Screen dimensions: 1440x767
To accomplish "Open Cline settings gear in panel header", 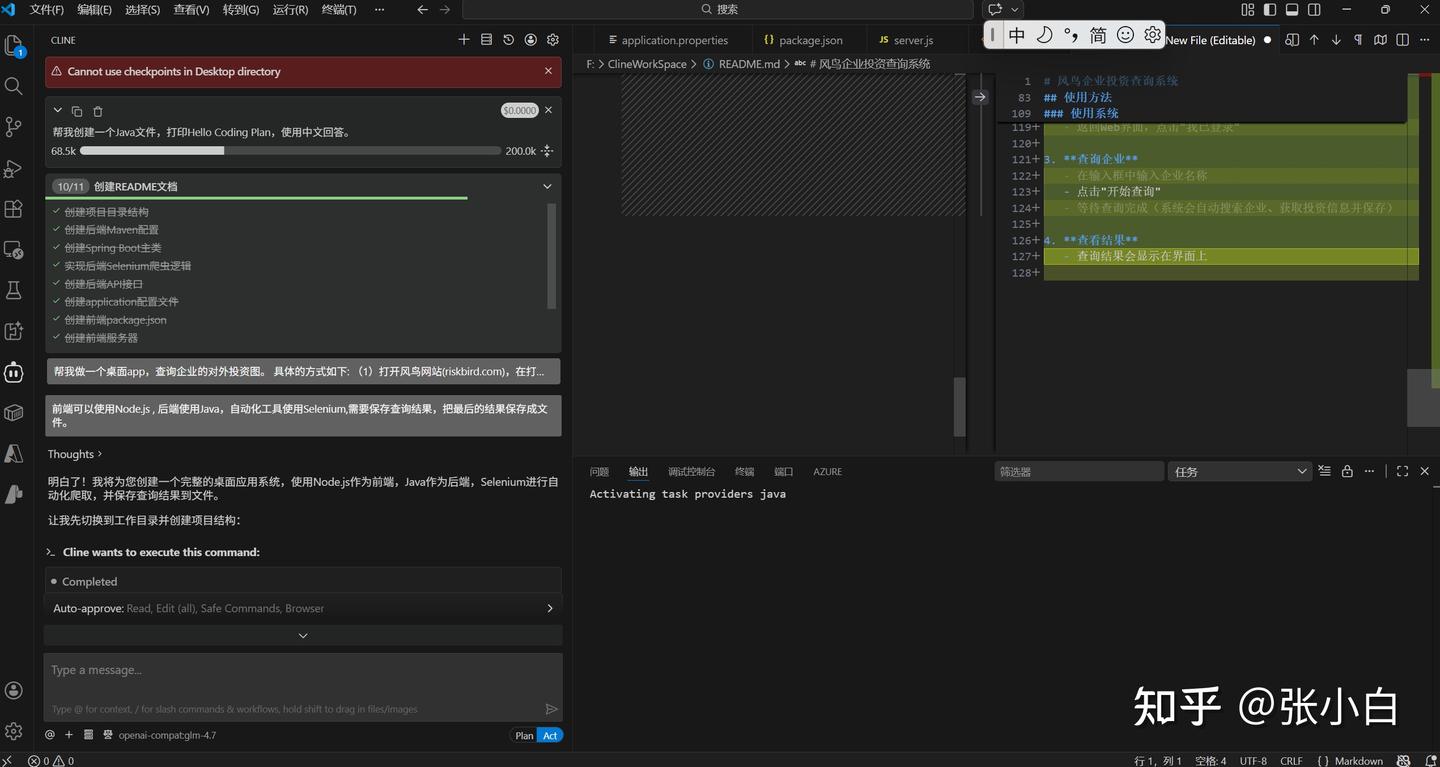I will point(553,40).
